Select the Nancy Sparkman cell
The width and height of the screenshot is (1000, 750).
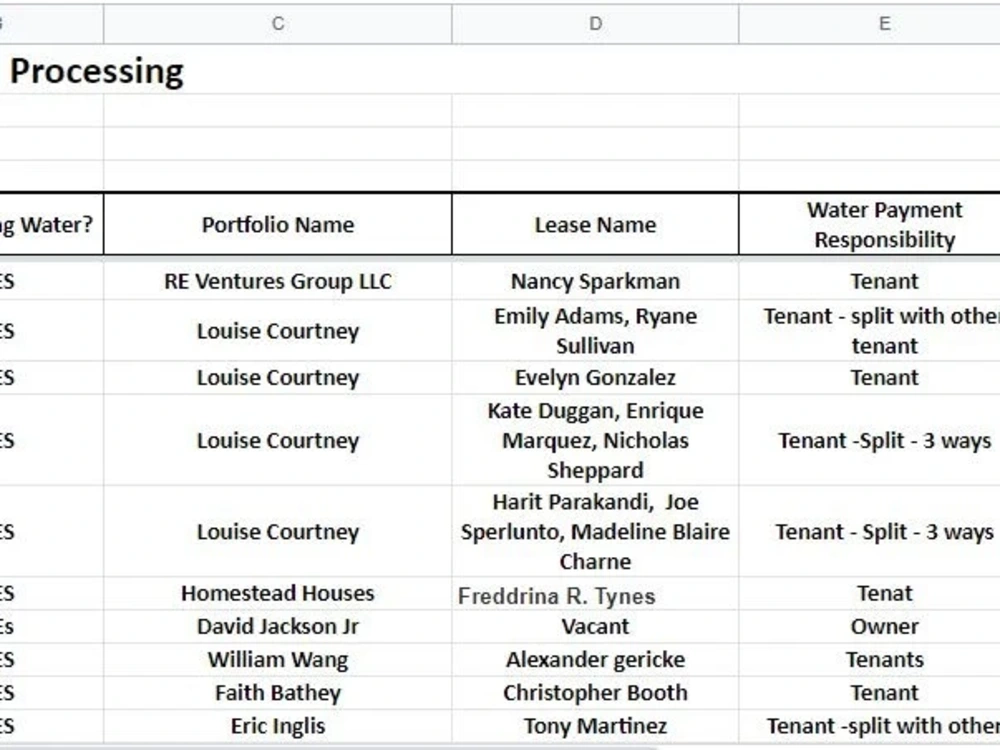click(595, 281)
